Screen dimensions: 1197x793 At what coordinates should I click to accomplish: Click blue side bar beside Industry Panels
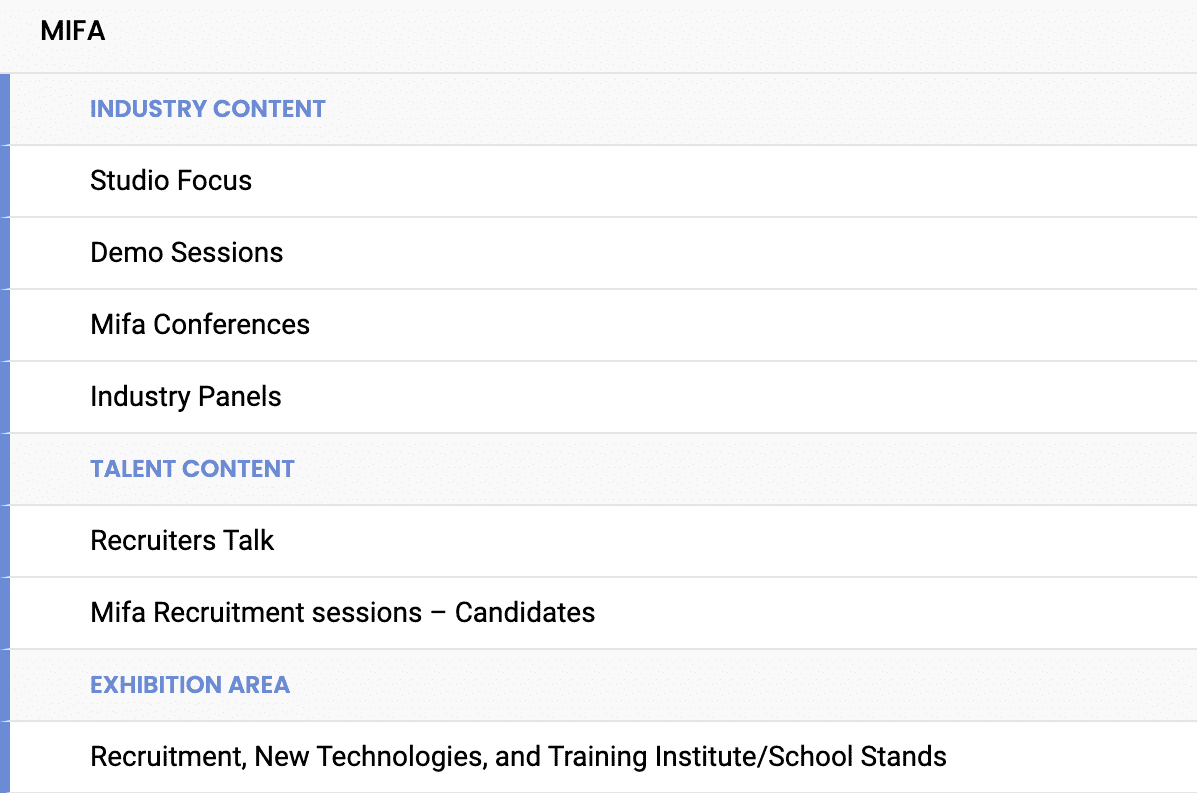click(x=4, y=397)
